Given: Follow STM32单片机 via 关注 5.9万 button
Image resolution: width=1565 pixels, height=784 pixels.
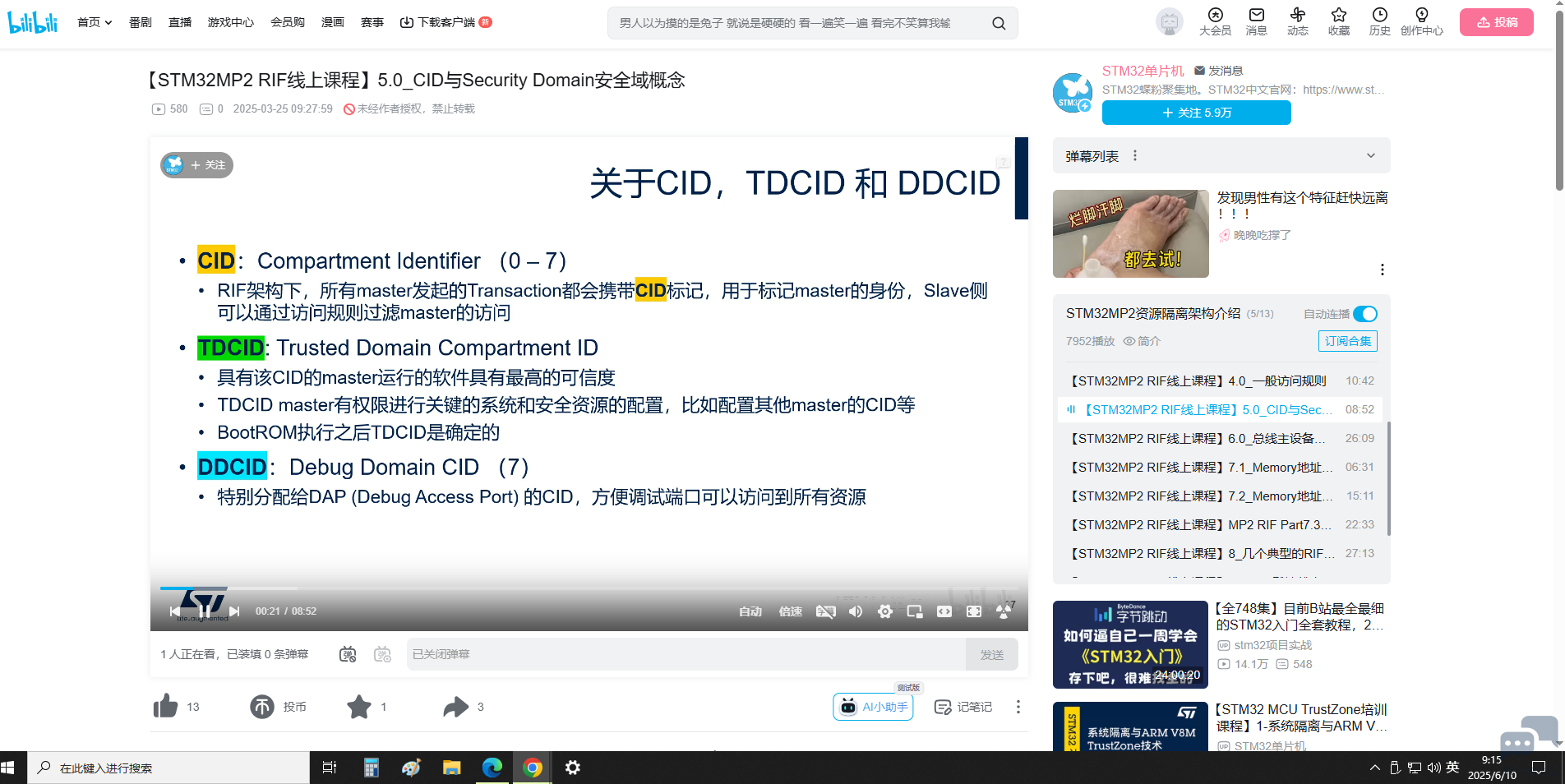Looking at the screenshot, I should click(x=1197, y=113).
